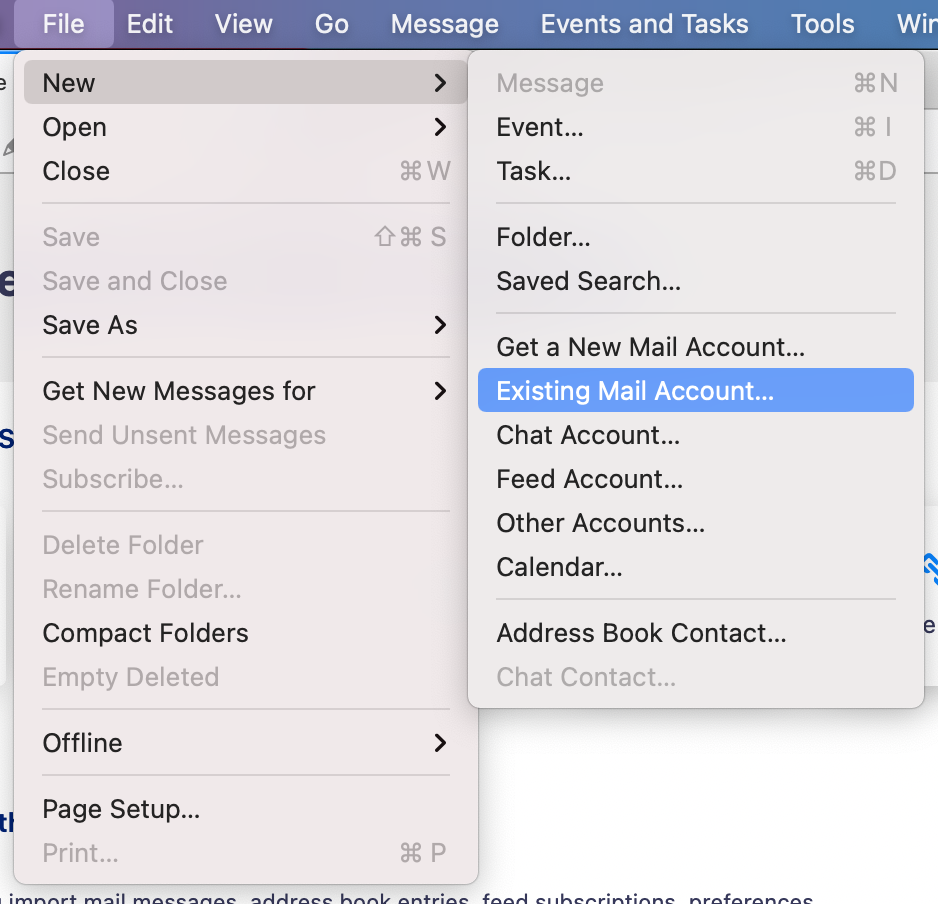Close the current window via Close item
Screen dimensions: 938x904
245,171
